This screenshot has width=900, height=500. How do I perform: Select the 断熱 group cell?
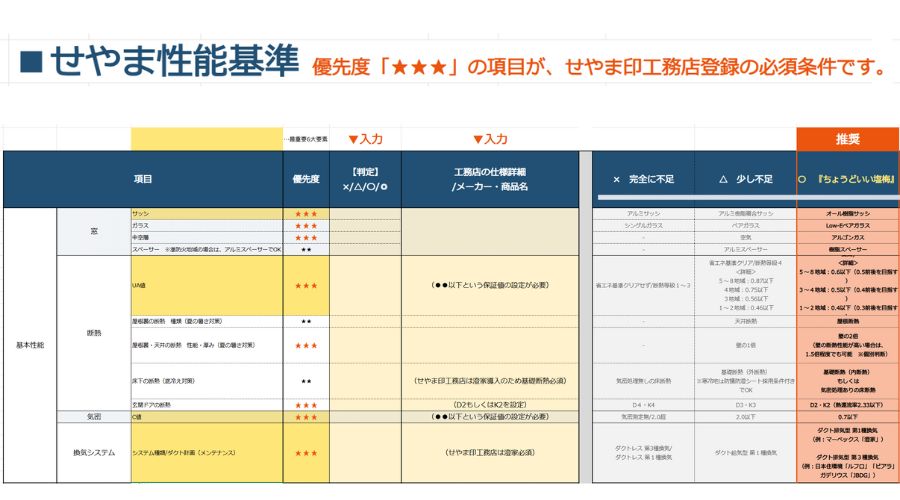click(x=94, y=333)
